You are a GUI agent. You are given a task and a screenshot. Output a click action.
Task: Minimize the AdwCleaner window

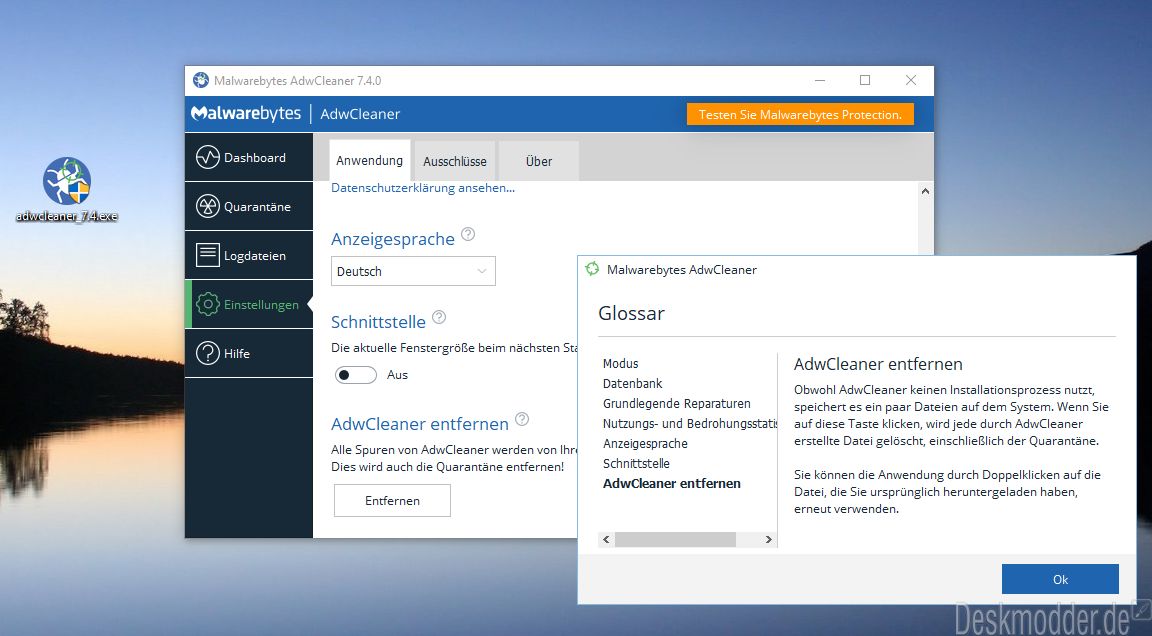tap(821, 80)
